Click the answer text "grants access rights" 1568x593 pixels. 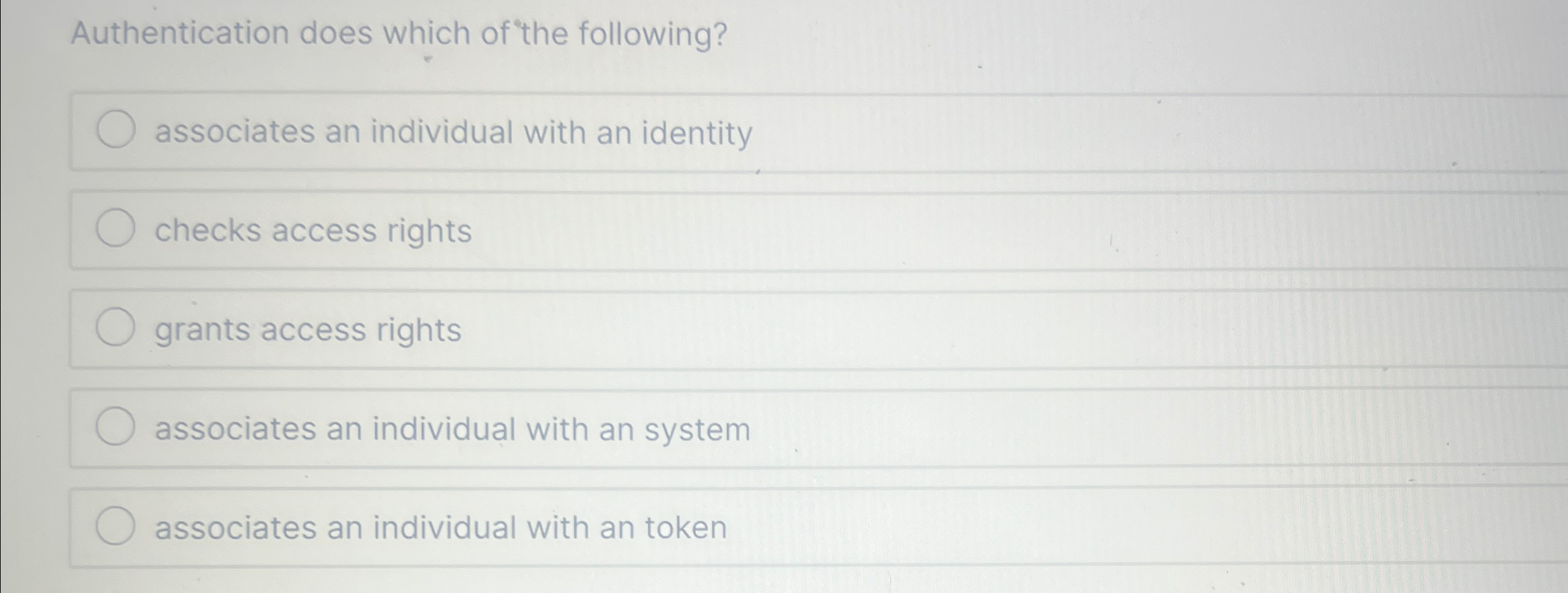308,329
